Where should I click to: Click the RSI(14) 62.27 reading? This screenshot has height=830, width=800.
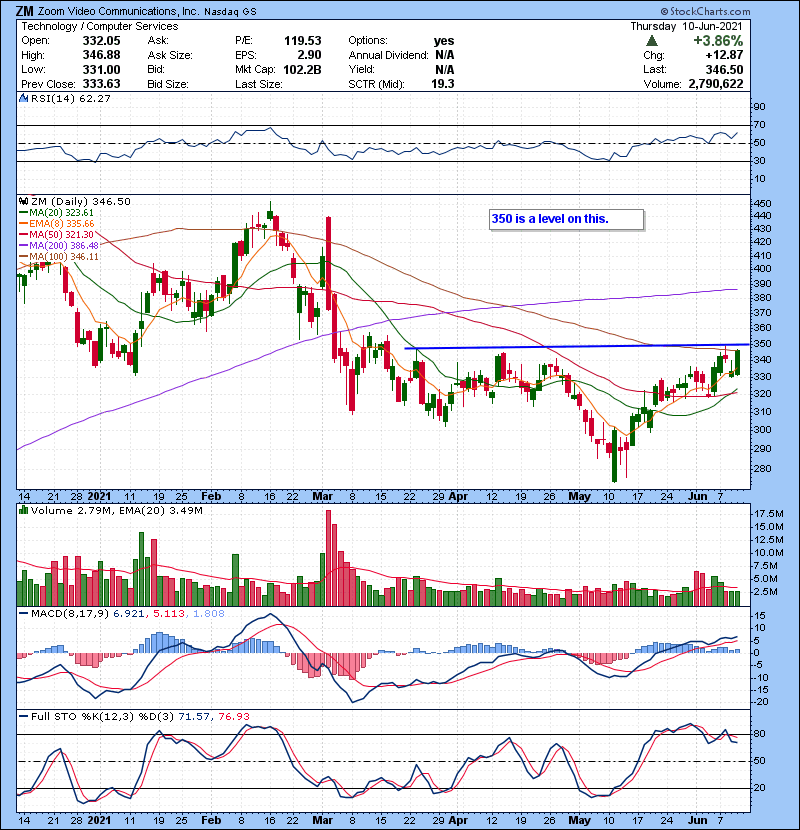[x=71, y=98]
